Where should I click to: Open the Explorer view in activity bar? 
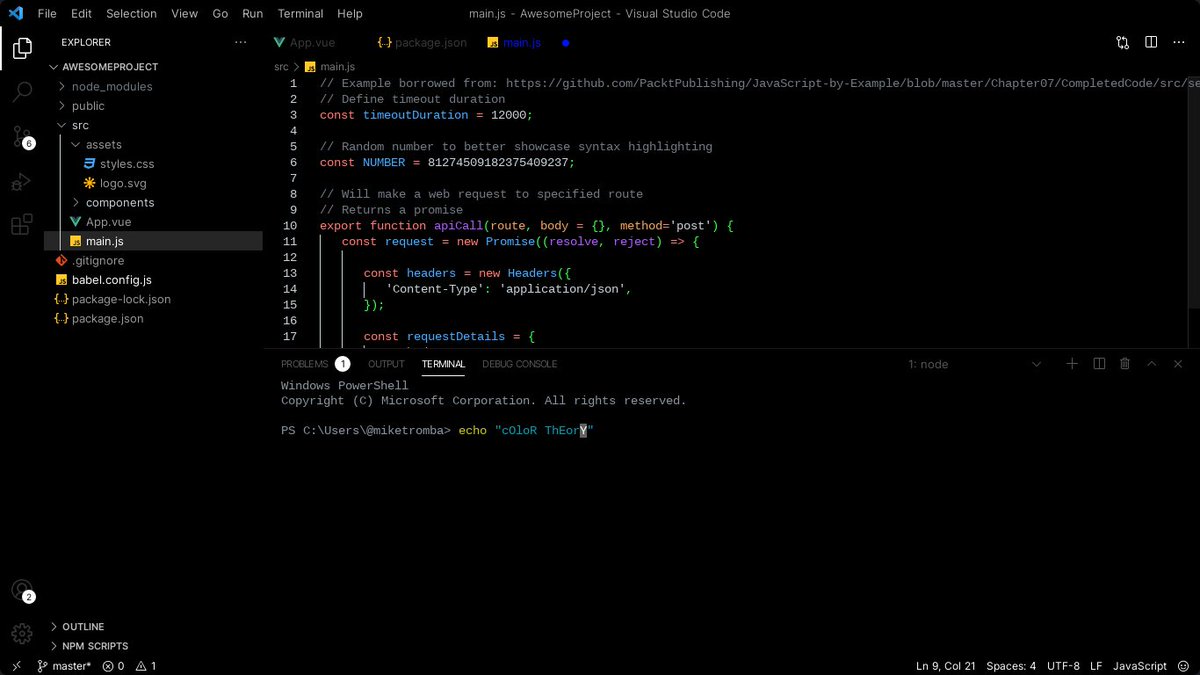(21, 47)
